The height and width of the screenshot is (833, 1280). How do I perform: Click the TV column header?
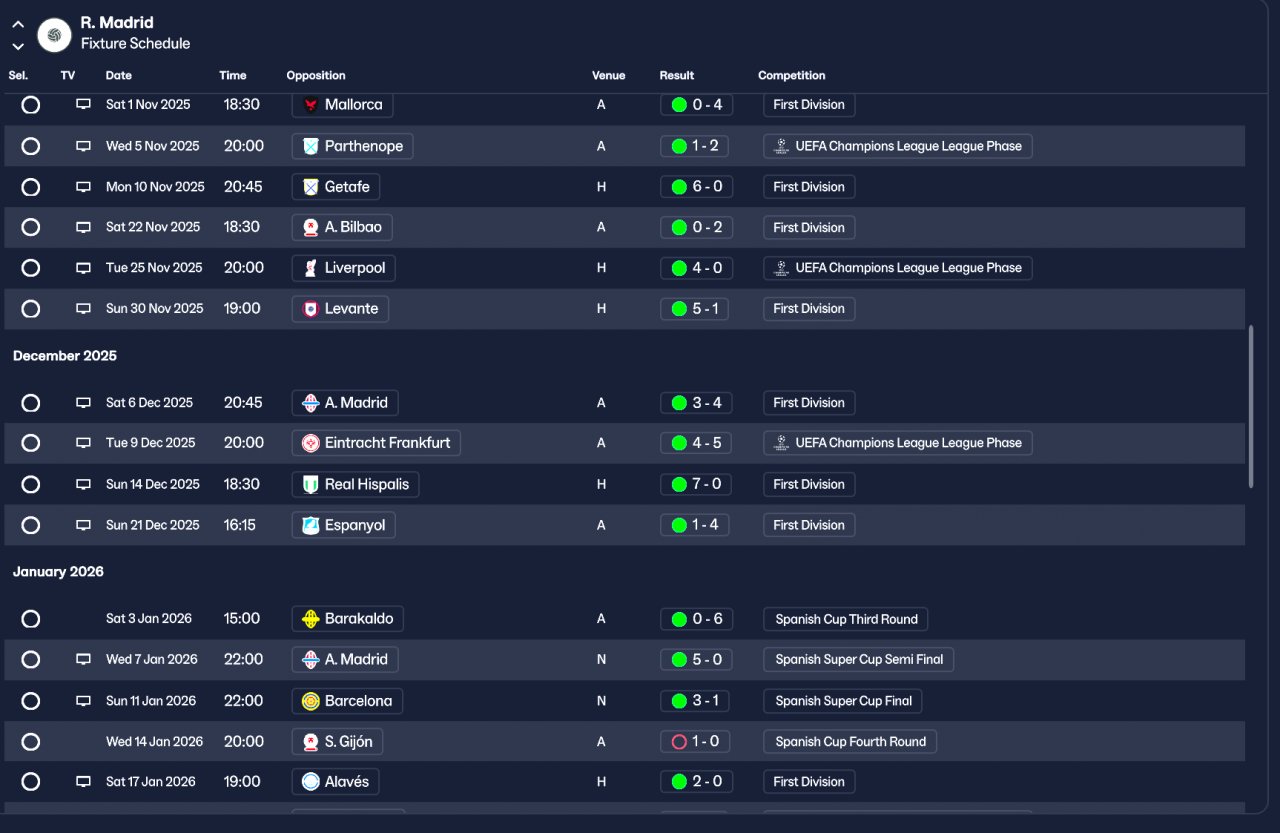(68, 76)
